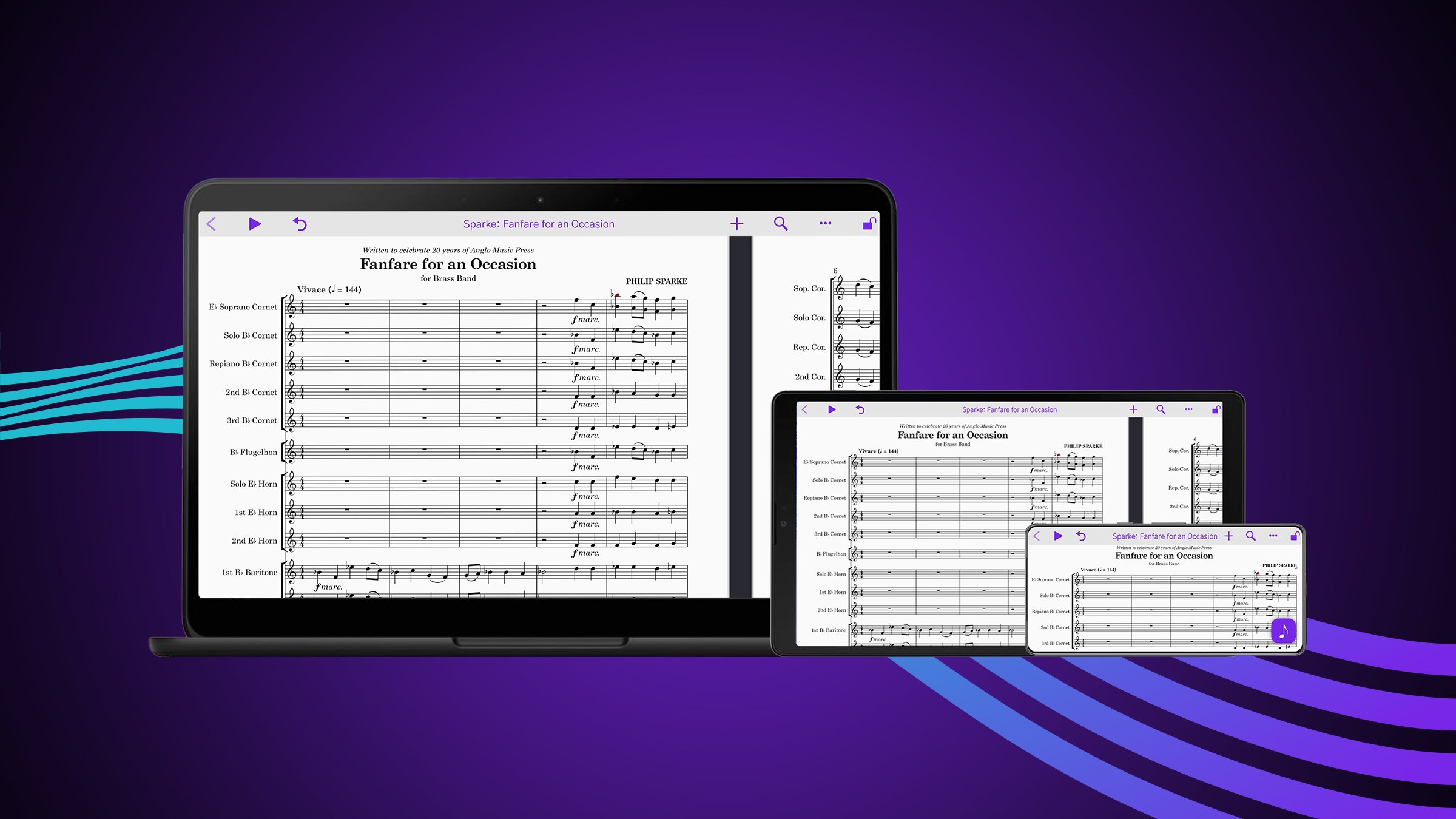1456x819 pixels.
Task: Click the plus icon on laptop toolbar
Action: [736, 224]
